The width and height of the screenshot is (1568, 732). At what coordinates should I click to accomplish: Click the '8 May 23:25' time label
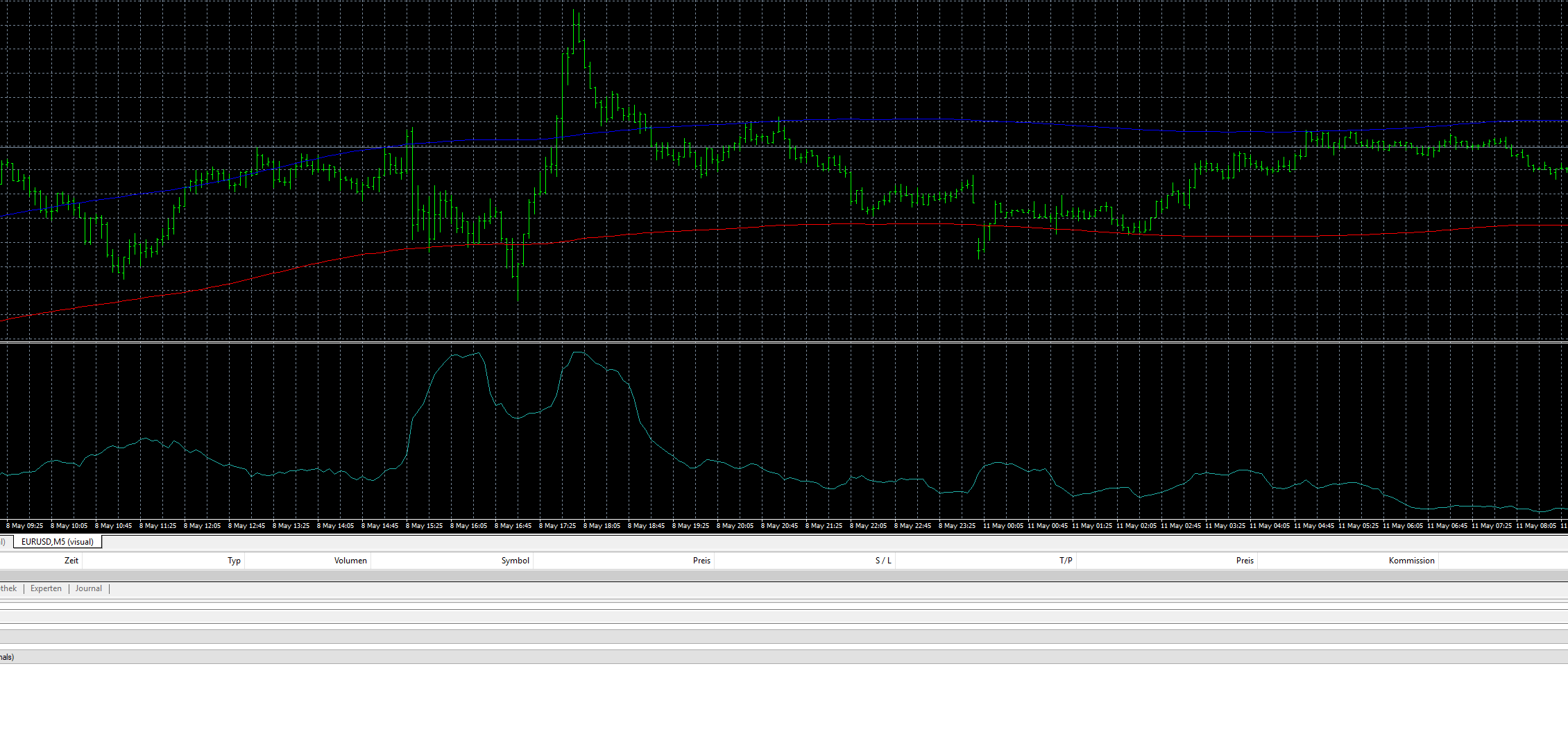957,526
